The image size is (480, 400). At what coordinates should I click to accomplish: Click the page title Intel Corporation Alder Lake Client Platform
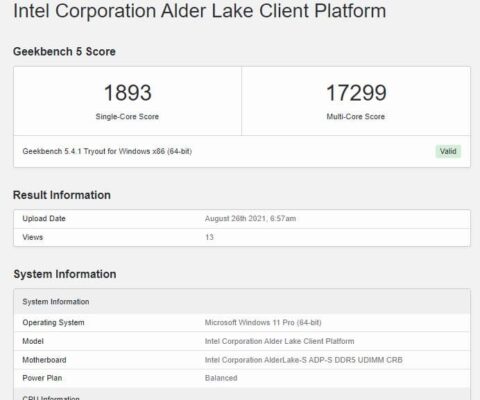(x=200, y=11)
